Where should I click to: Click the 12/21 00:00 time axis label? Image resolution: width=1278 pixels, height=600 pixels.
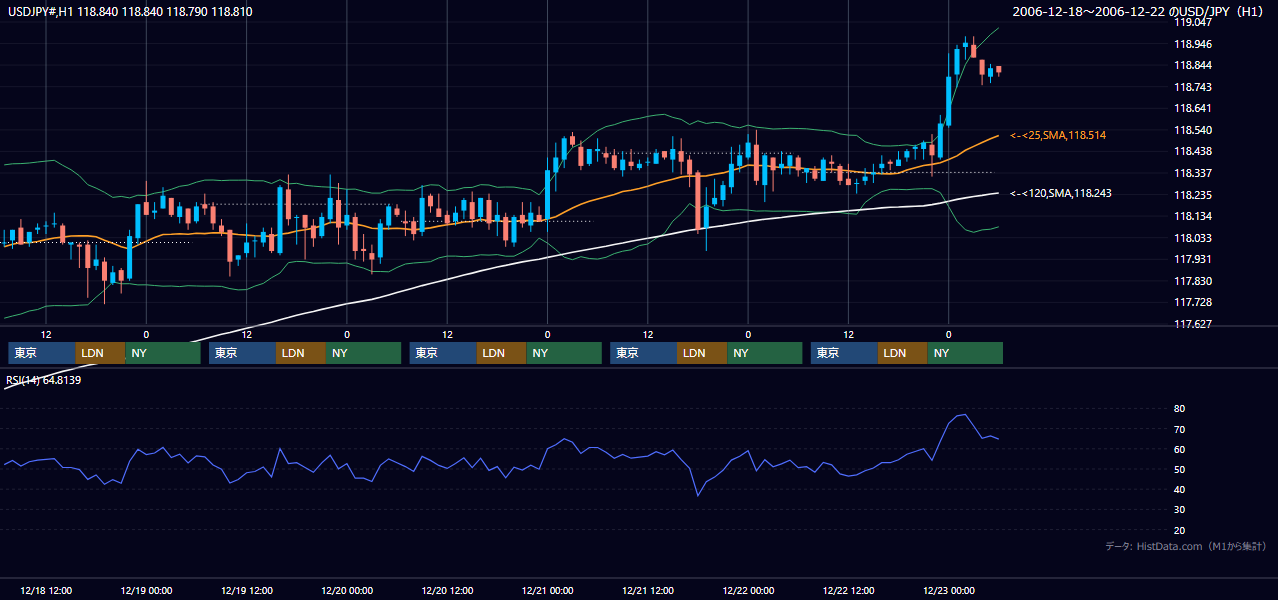(547, 590)
